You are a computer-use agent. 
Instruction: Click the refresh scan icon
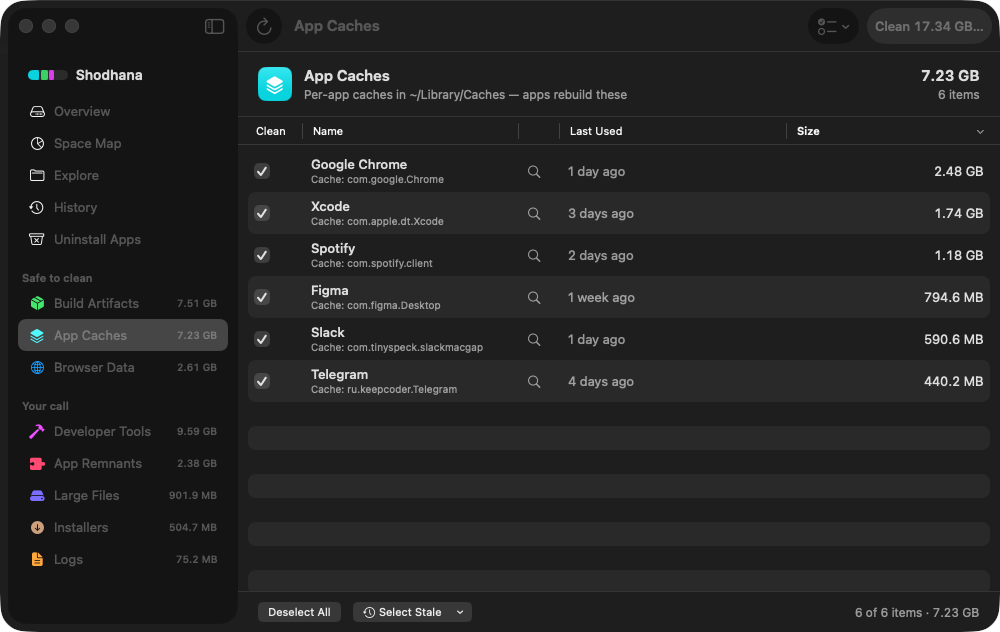coord(264,26)
